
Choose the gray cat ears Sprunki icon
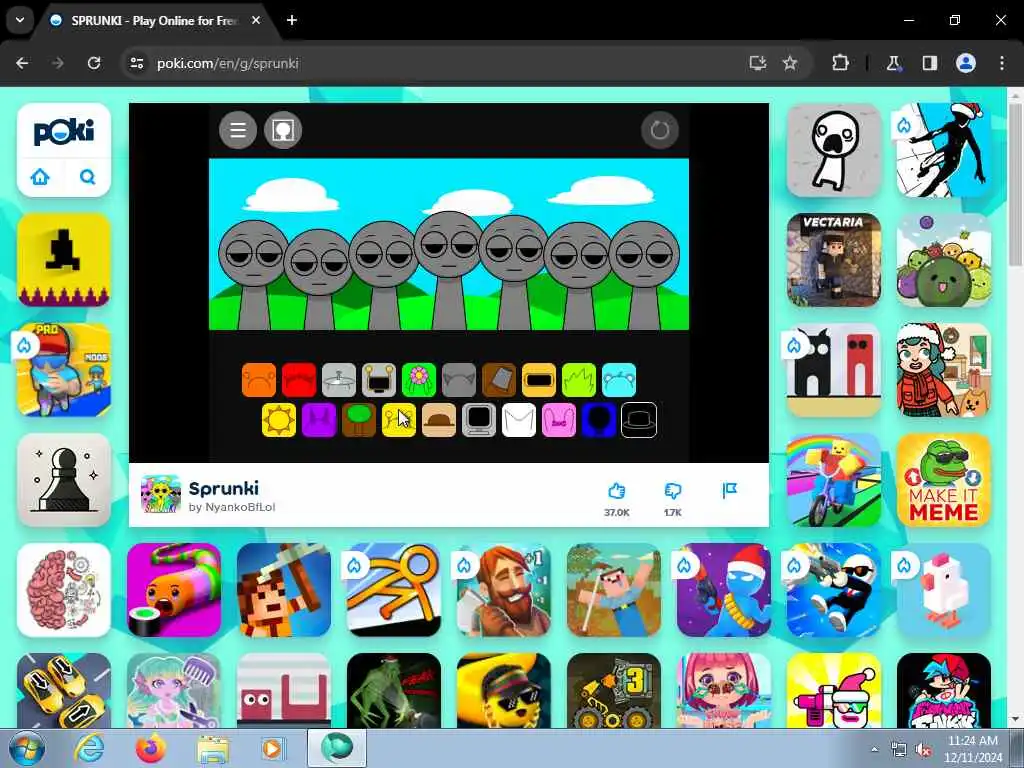(459, 380)
